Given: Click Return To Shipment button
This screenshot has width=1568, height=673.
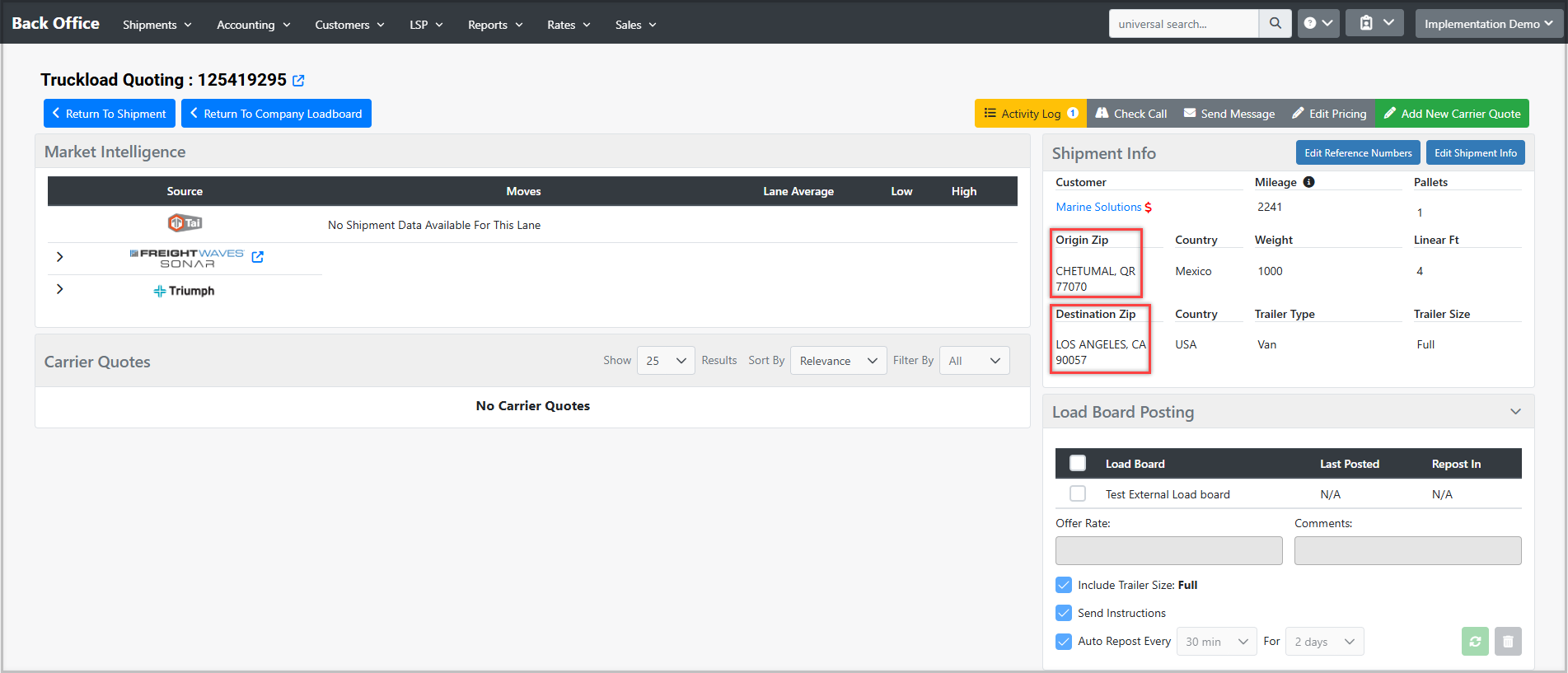Looking at the screenshot, I should [x=109, y=114].
